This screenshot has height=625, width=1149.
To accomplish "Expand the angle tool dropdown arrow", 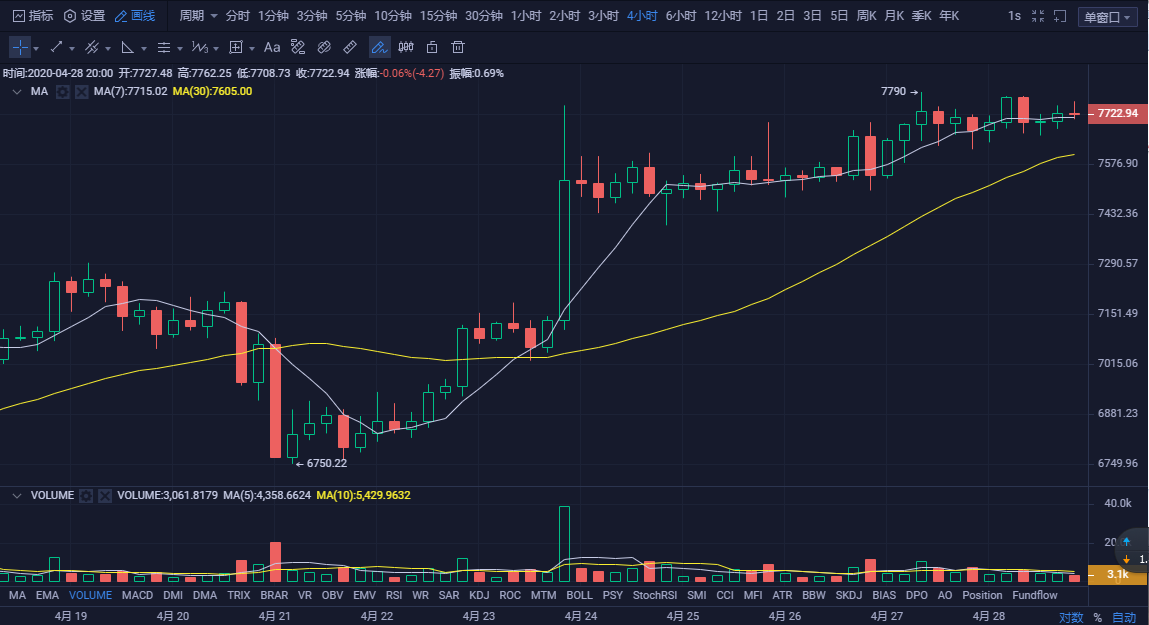I will tap(144, 48).
